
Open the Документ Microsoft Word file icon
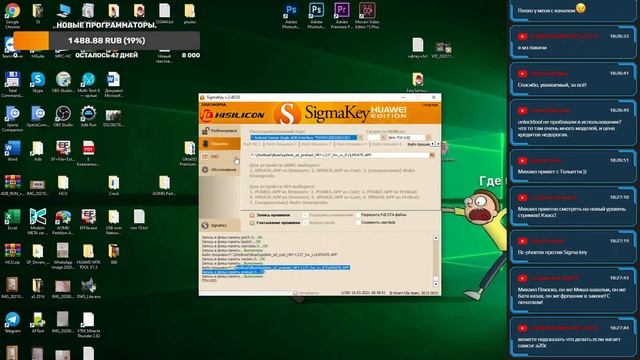113,85
